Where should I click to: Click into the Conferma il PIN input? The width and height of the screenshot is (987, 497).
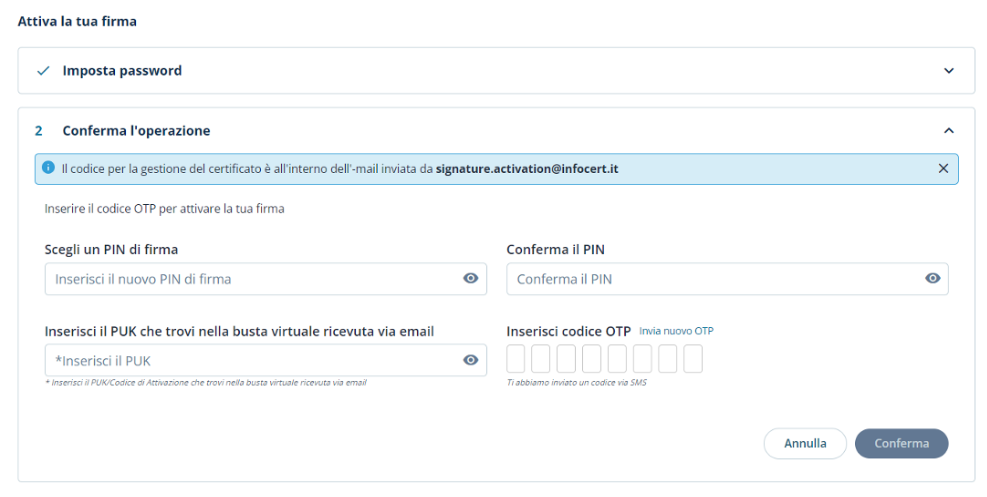click(x=710, y=279)
